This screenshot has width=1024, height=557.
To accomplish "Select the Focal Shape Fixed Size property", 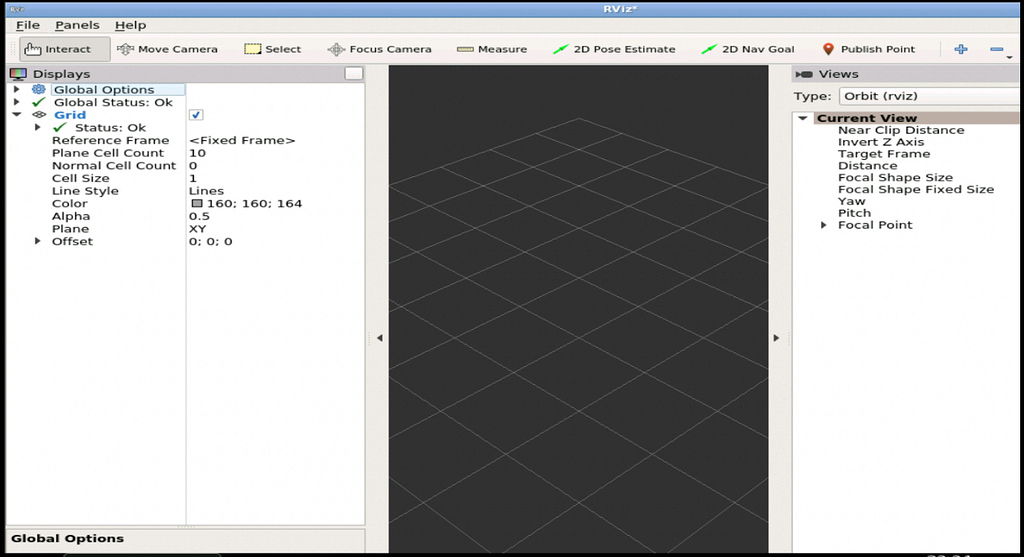I will (916, 189).
